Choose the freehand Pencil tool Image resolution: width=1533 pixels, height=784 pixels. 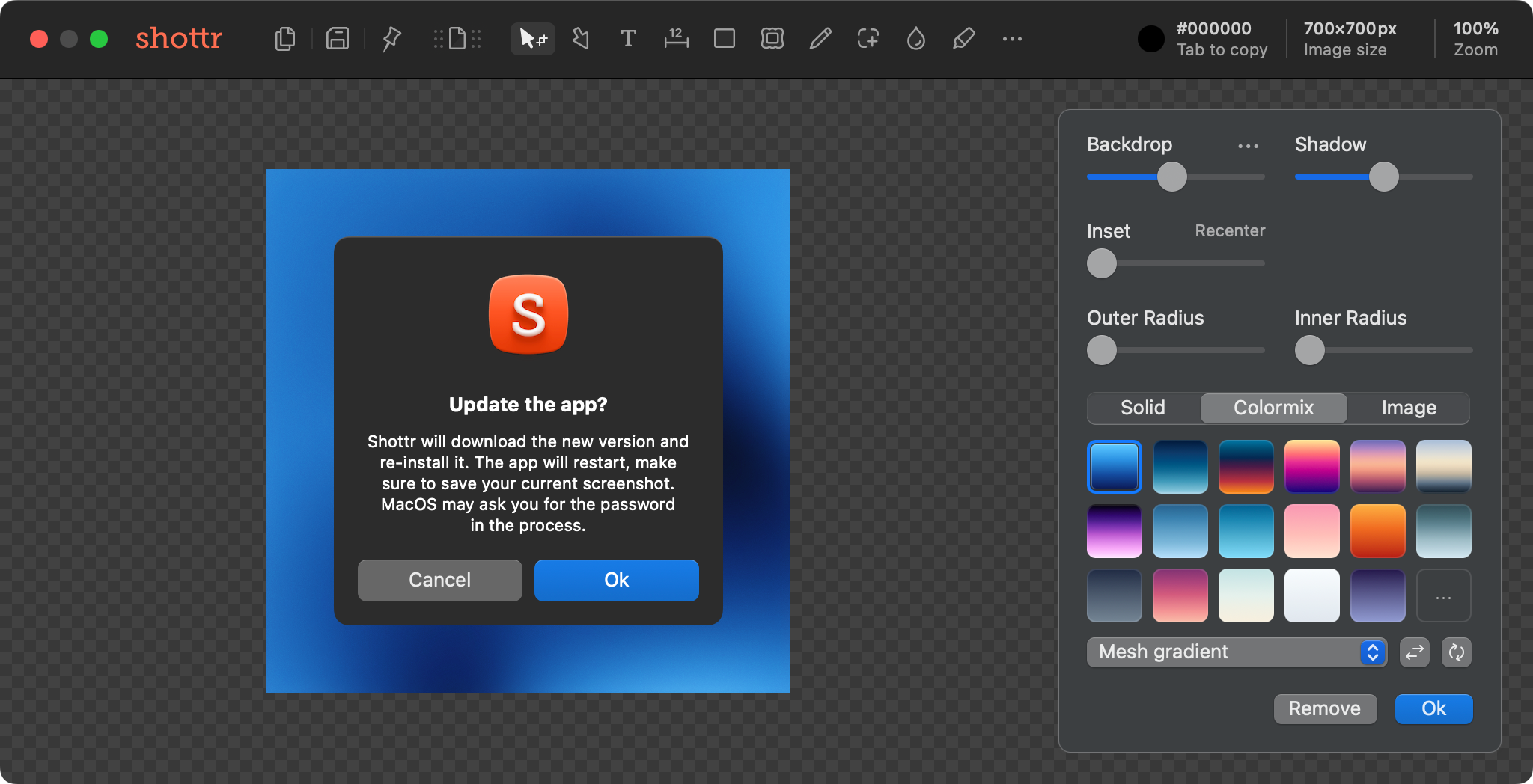820,39
